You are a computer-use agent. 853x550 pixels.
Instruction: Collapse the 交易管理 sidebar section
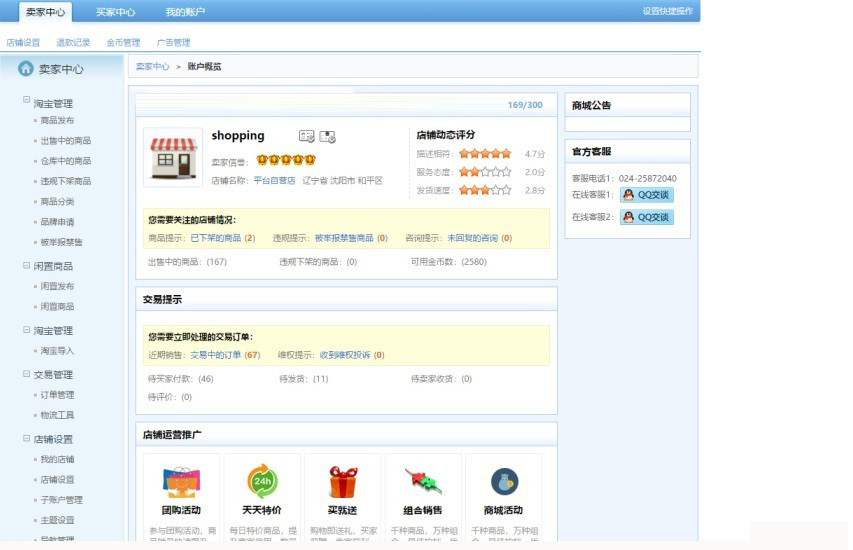click(27, 374)
